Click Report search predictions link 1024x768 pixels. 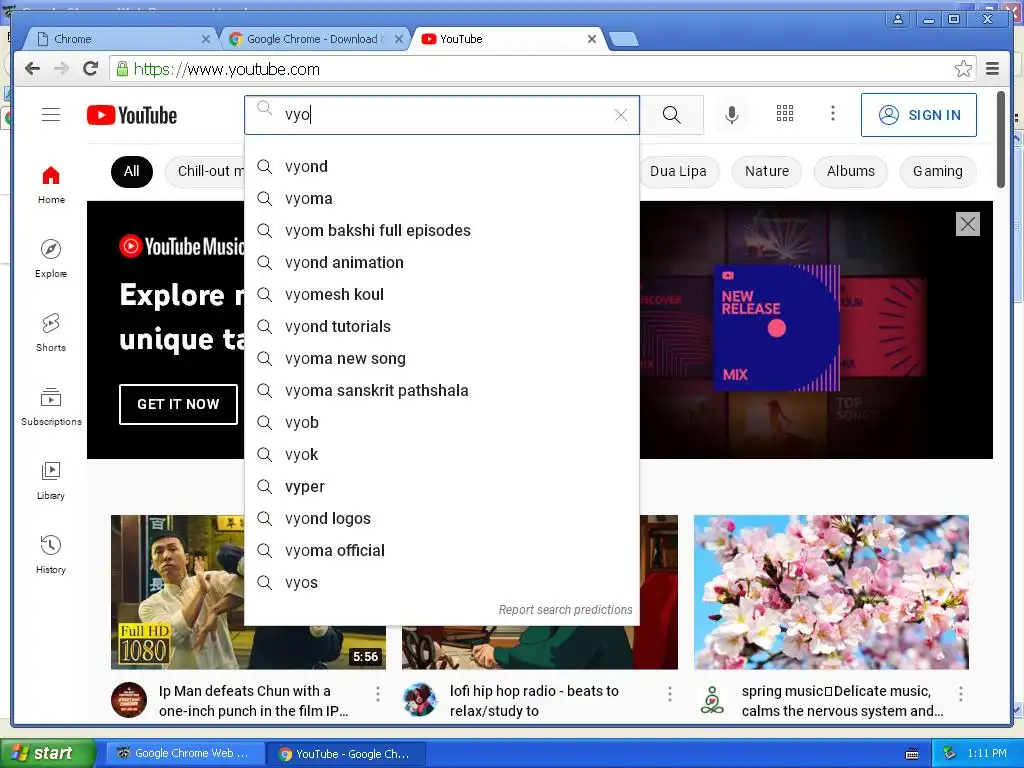(x=566, y=609)
